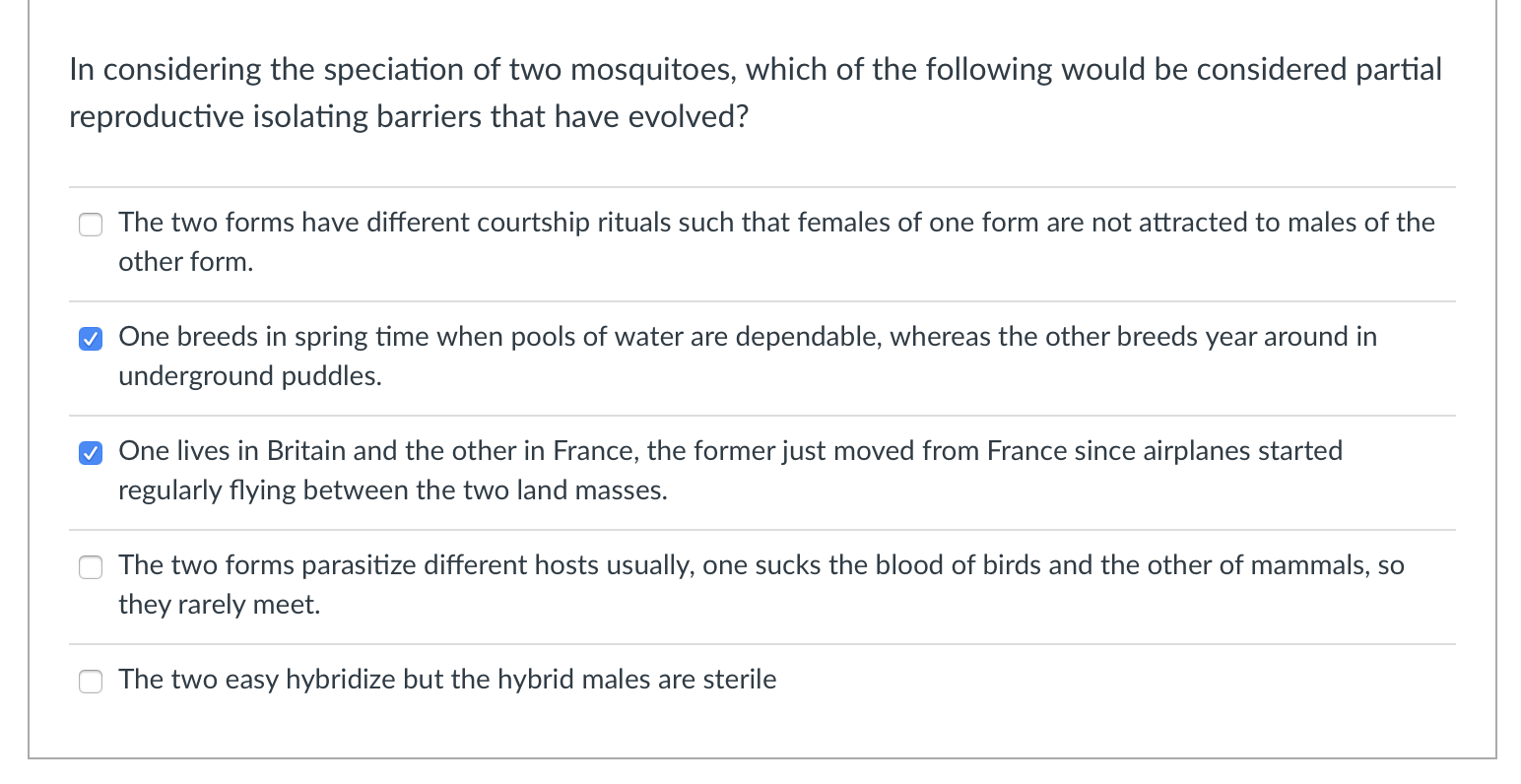Screen dimensions: 1521x784
Task: Check the different hosts answer option
Action: click(x=90, y=566)
